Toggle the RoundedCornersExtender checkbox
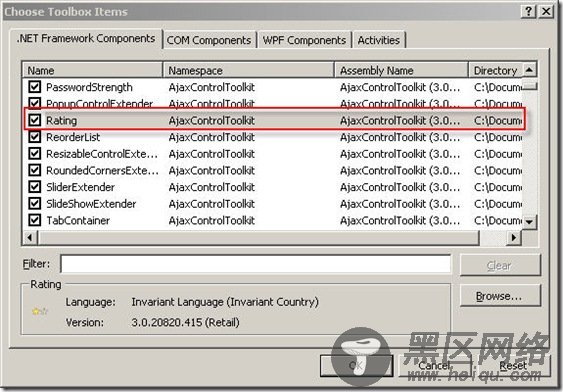The height and width of the screenshot is (392, 563). point(34,170)
